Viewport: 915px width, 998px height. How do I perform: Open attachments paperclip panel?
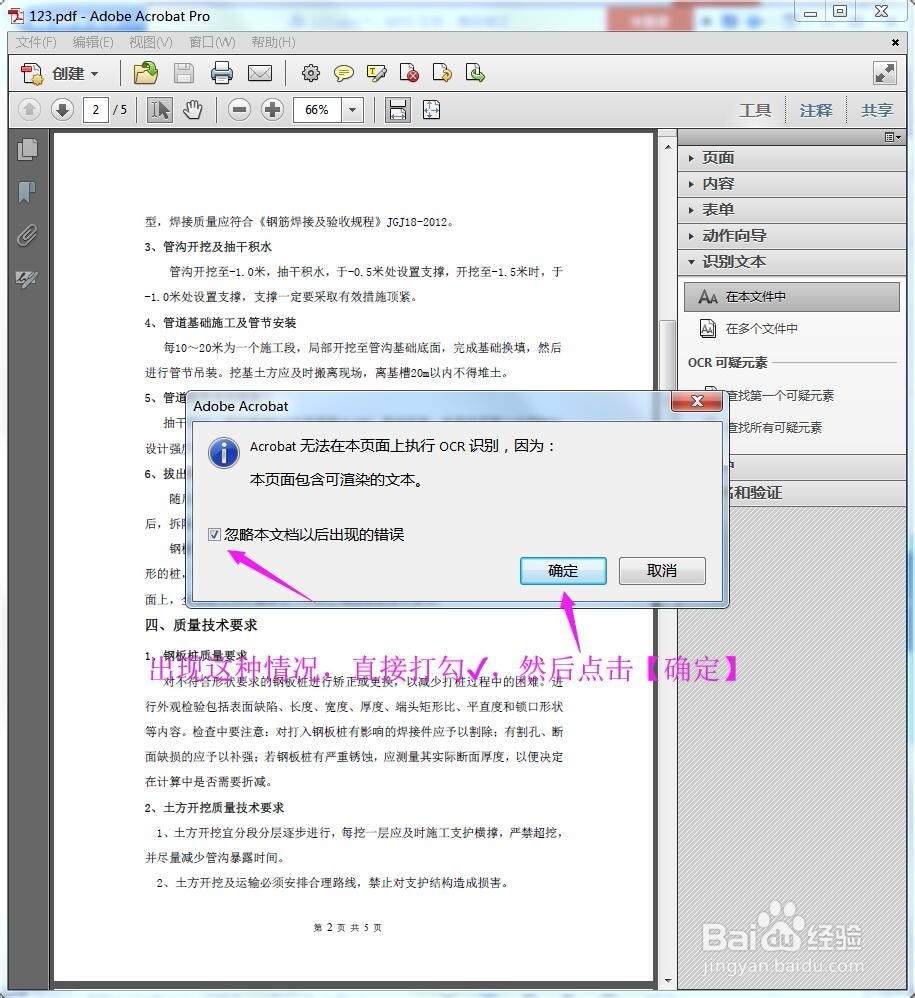(27, 235)
